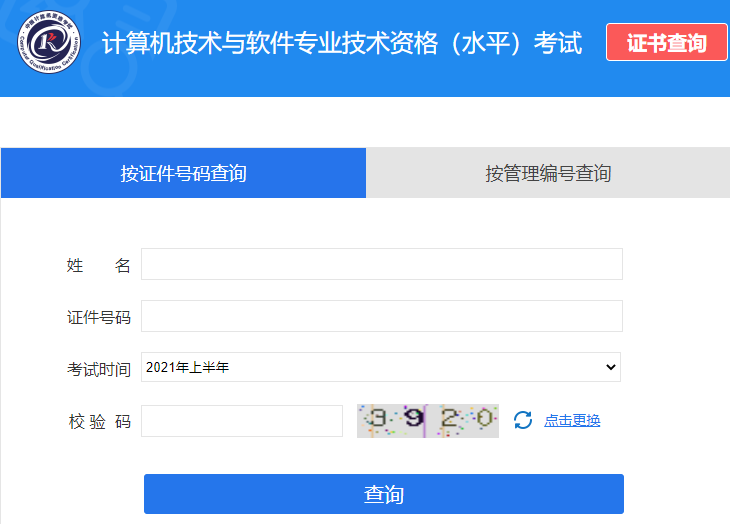Image resolution: width=730 pixels, height=524 pixels.
Task: Expand the 考试时间 exam time dropdown
Action: 381,367
